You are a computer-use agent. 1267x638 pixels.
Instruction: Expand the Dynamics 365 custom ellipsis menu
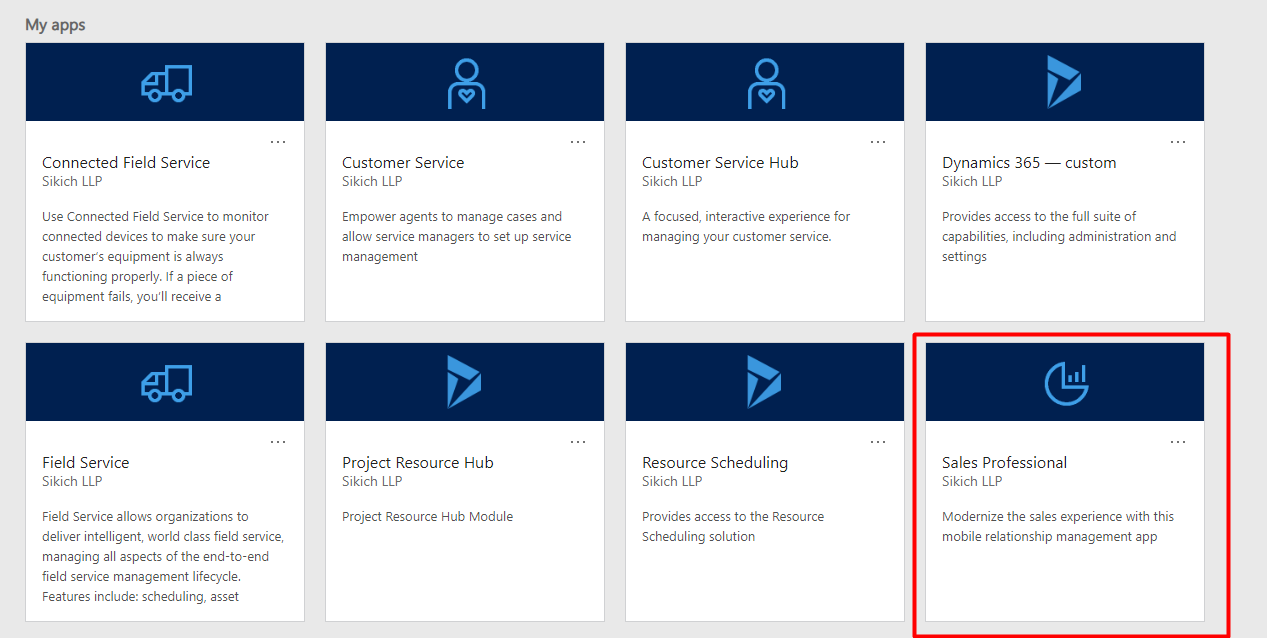[x=1178, y=142]
